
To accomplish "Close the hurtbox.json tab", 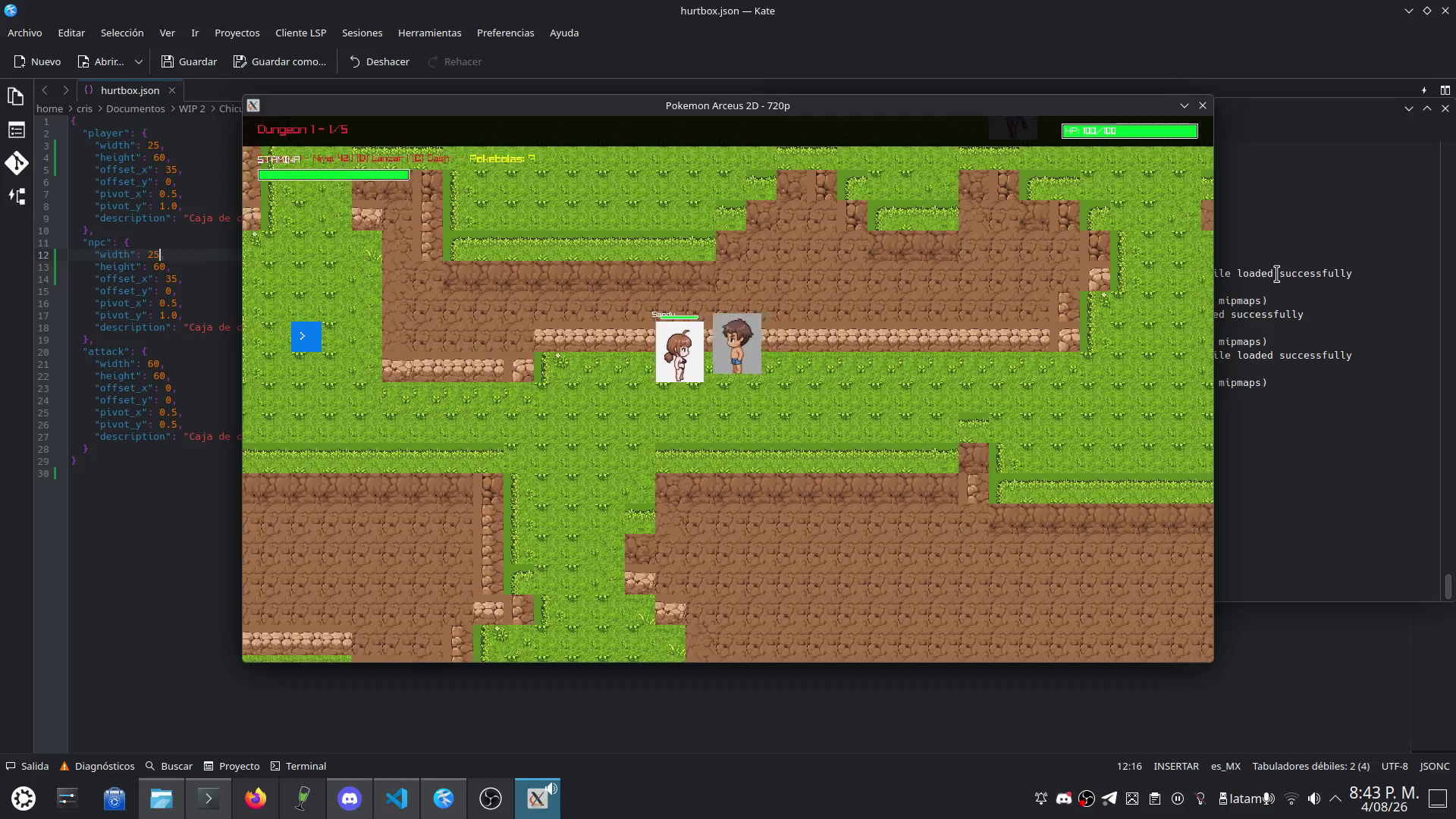I will pyautogui.click(x=172, y=90).
